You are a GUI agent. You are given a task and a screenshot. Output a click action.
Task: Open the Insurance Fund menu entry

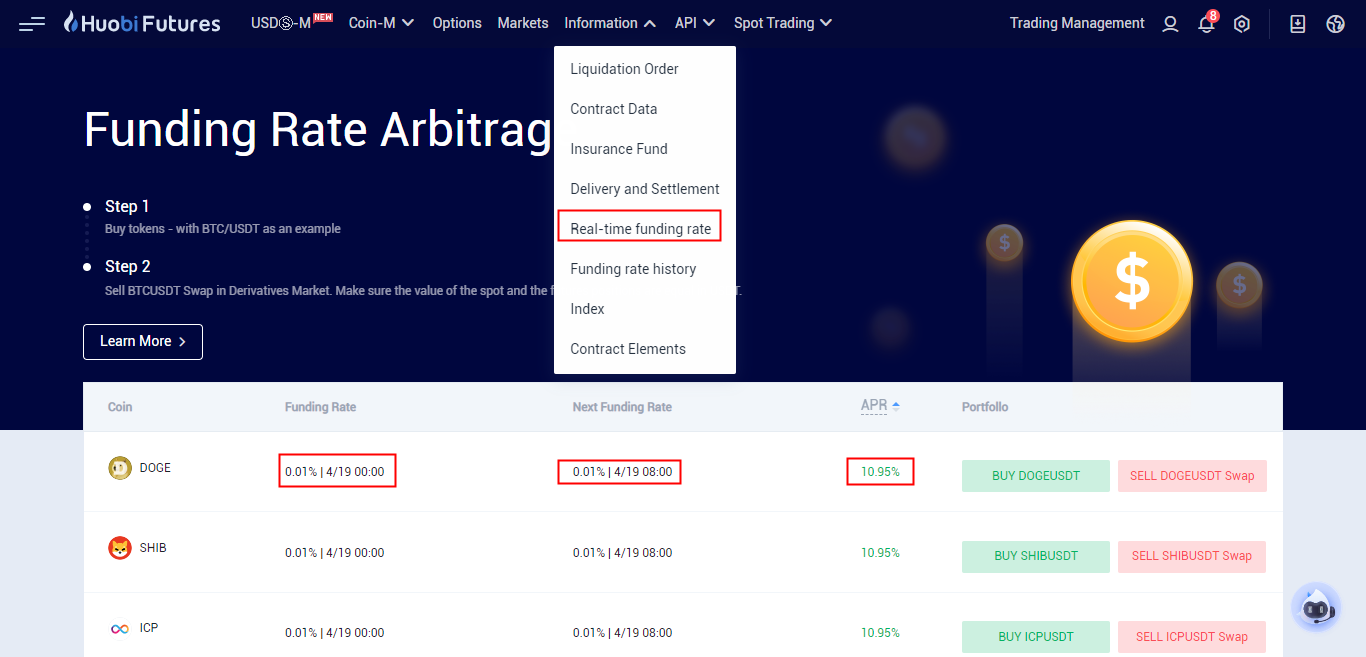[618, 149]
